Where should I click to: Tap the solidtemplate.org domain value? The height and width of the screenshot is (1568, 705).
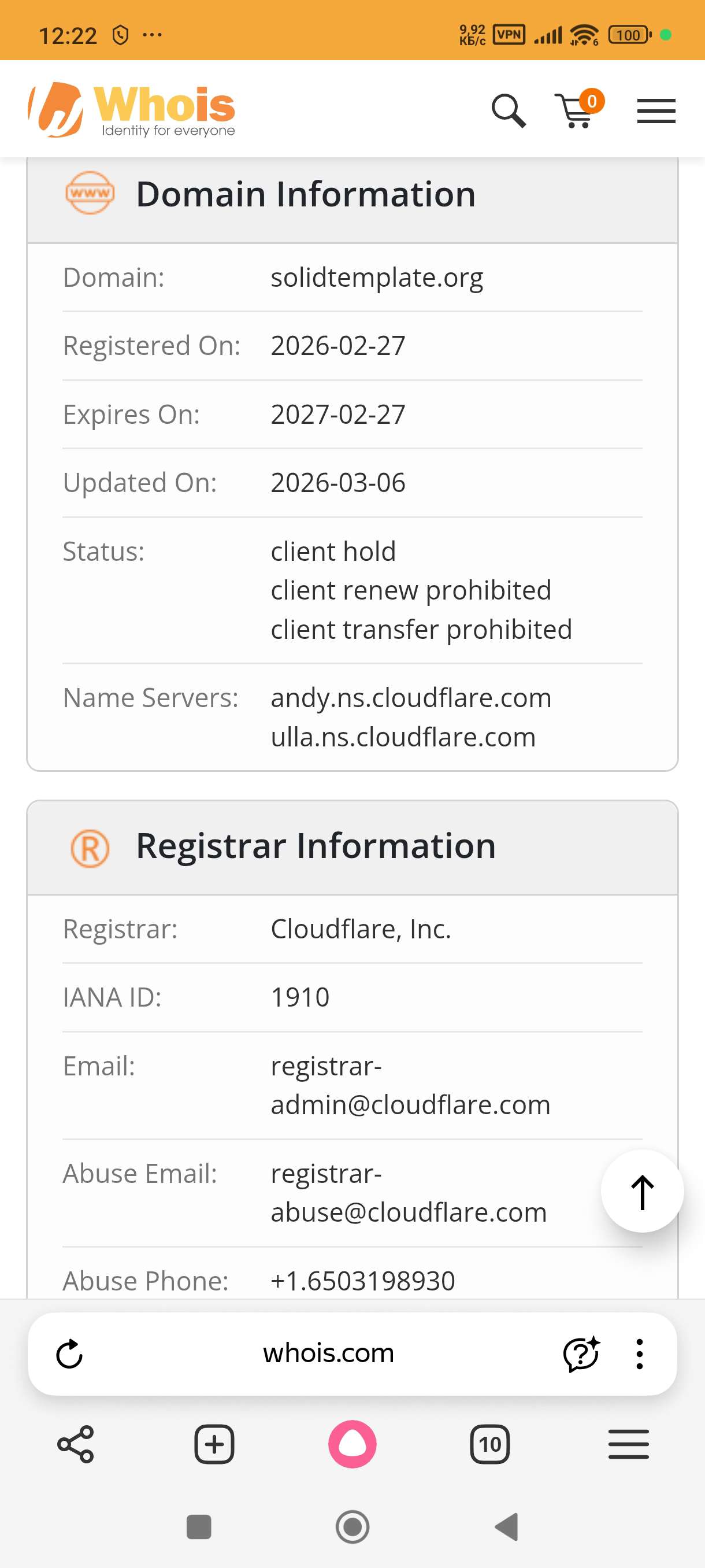point(377,277)
